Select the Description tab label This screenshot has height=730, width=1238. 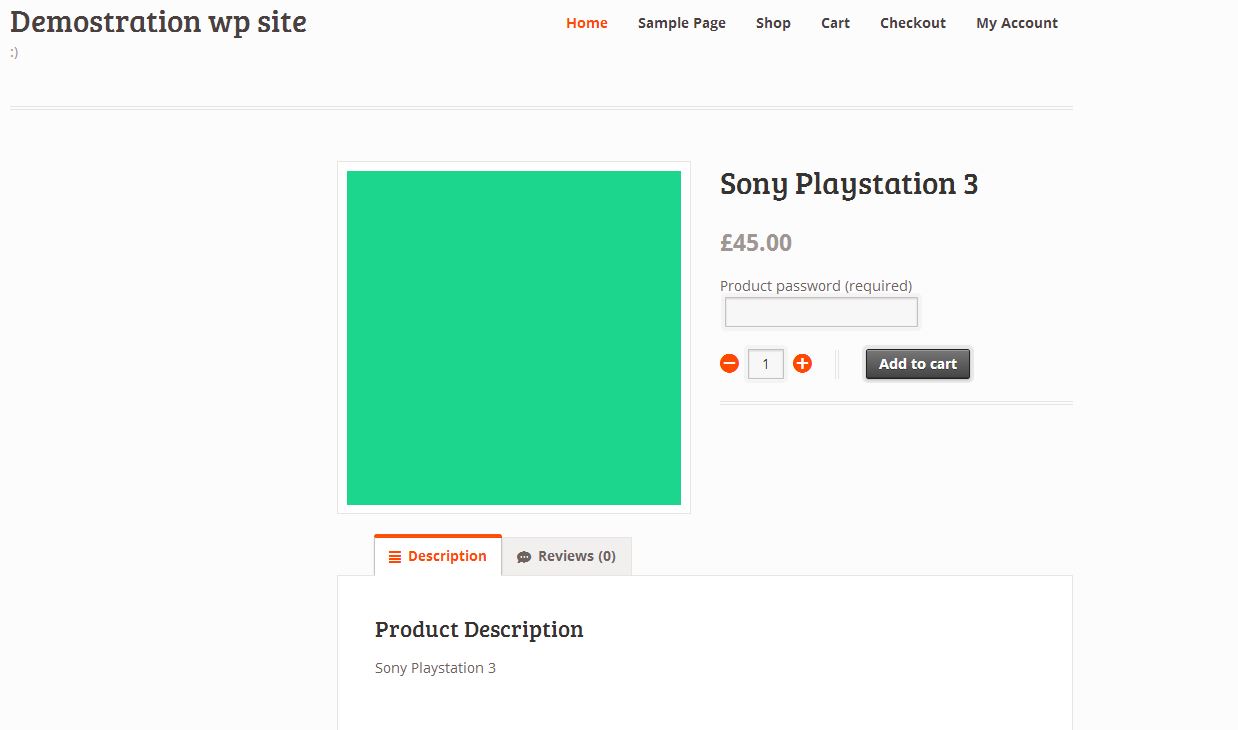(447, 556)
